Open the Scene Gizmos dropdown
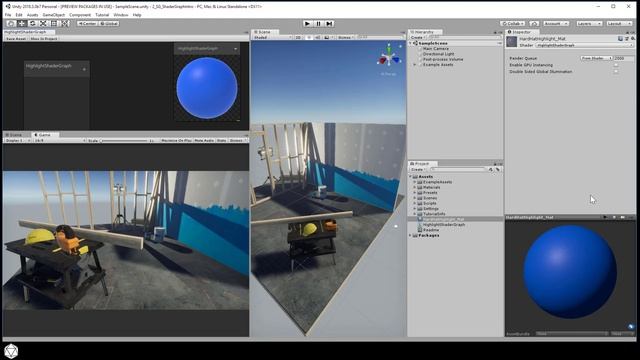Screen dimensions: 640x360 click(346, 38)
